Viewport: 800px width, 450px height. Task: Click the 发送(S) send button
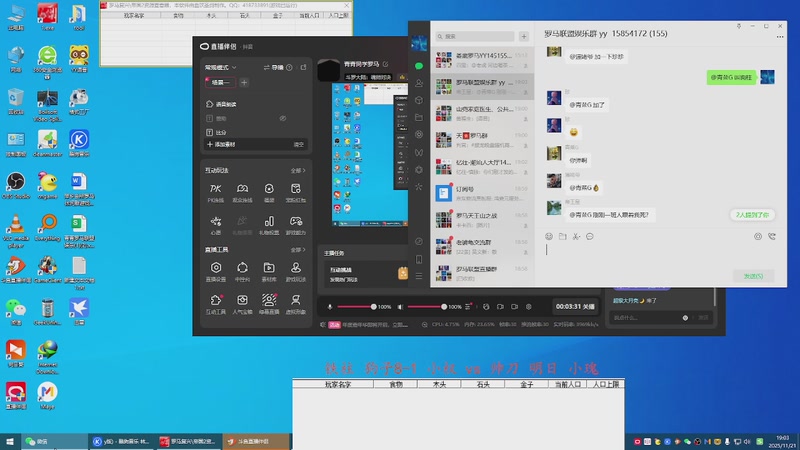pos(753,276)
